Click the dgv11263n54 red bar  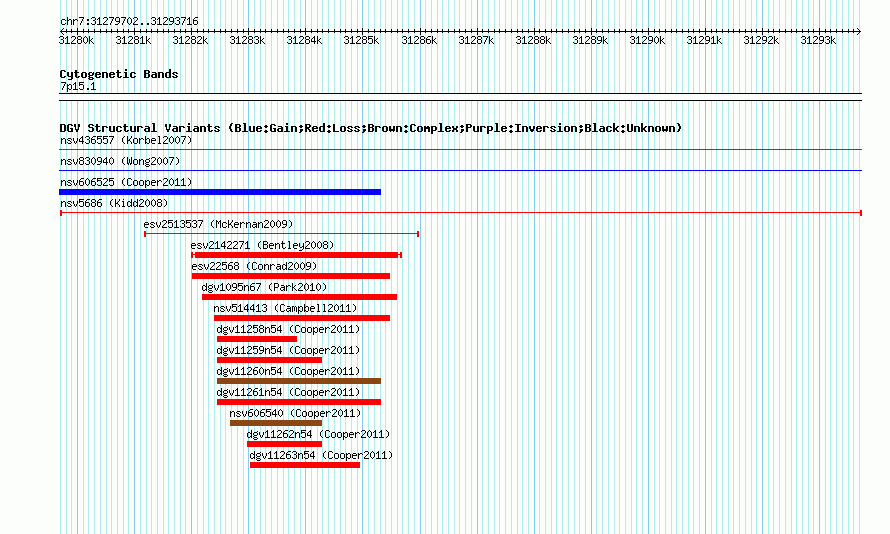coord(305,465)
